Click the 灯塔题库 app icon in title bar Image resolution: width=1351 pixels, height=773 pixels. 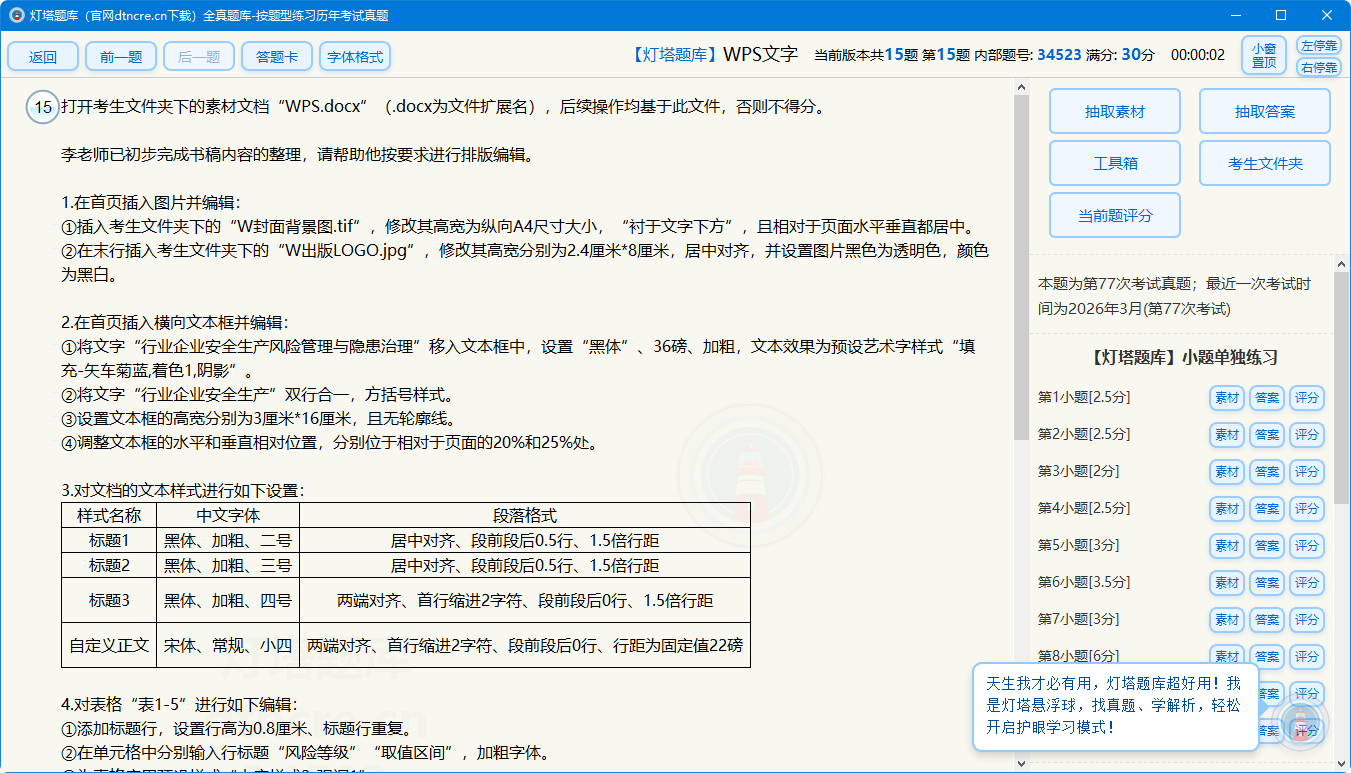point(15,15)
